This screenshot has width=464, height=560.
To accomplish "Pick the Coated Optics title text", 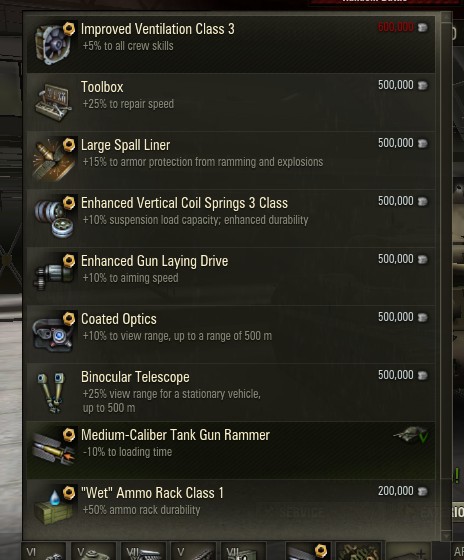I will pyautogui.click(x=119, y=319).
